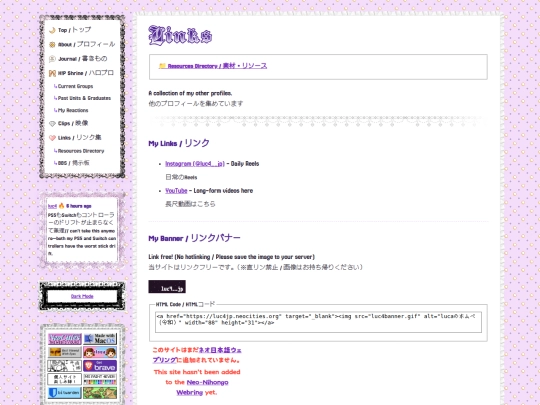Click the speech bubble icon beside Journal
The image size is (540, 405).
(x=52, y=59)
